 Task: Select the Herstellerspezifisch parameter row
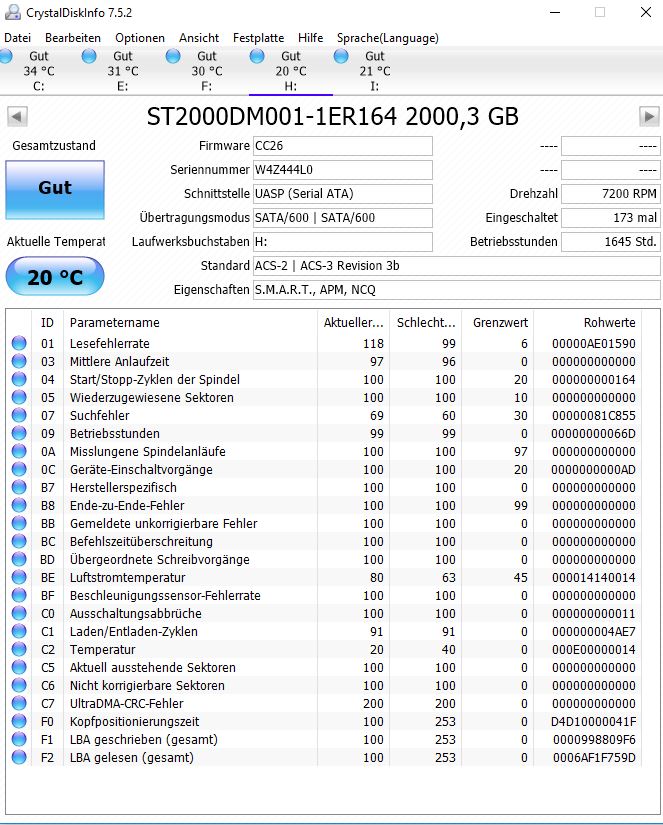pos(324,487)
